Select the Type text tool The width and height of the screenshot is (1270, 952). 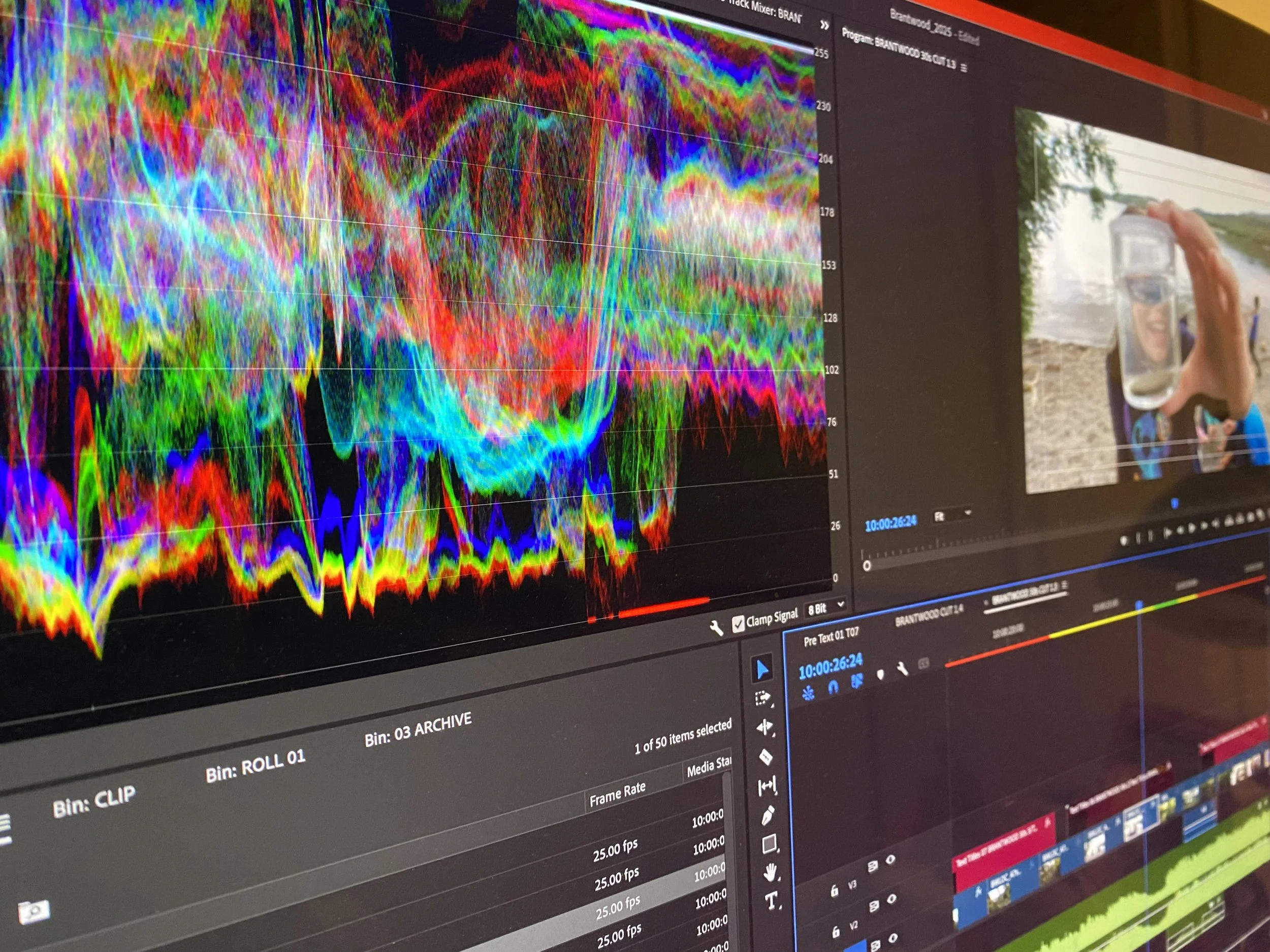[x=772, y=900]
